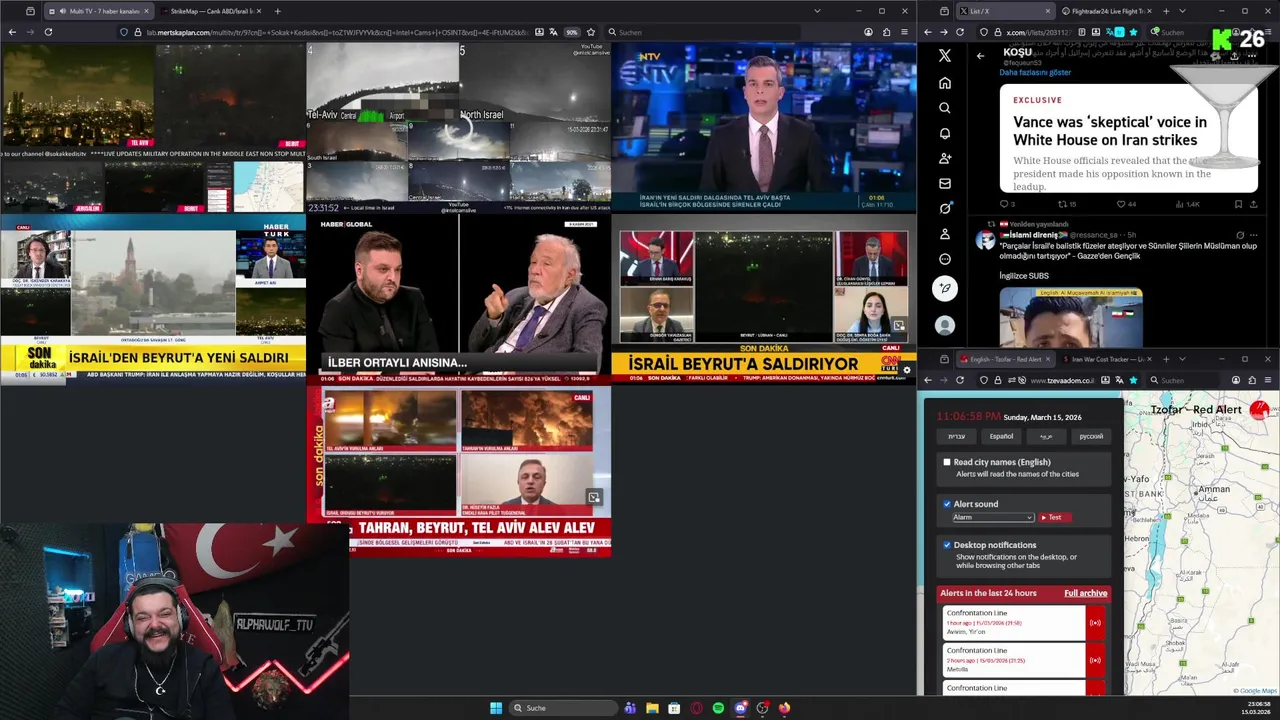Image resolution: width=1280 pixels, height=720 pixels.
Task: Switch to Multi TV tab
Action: coord(98,11)
